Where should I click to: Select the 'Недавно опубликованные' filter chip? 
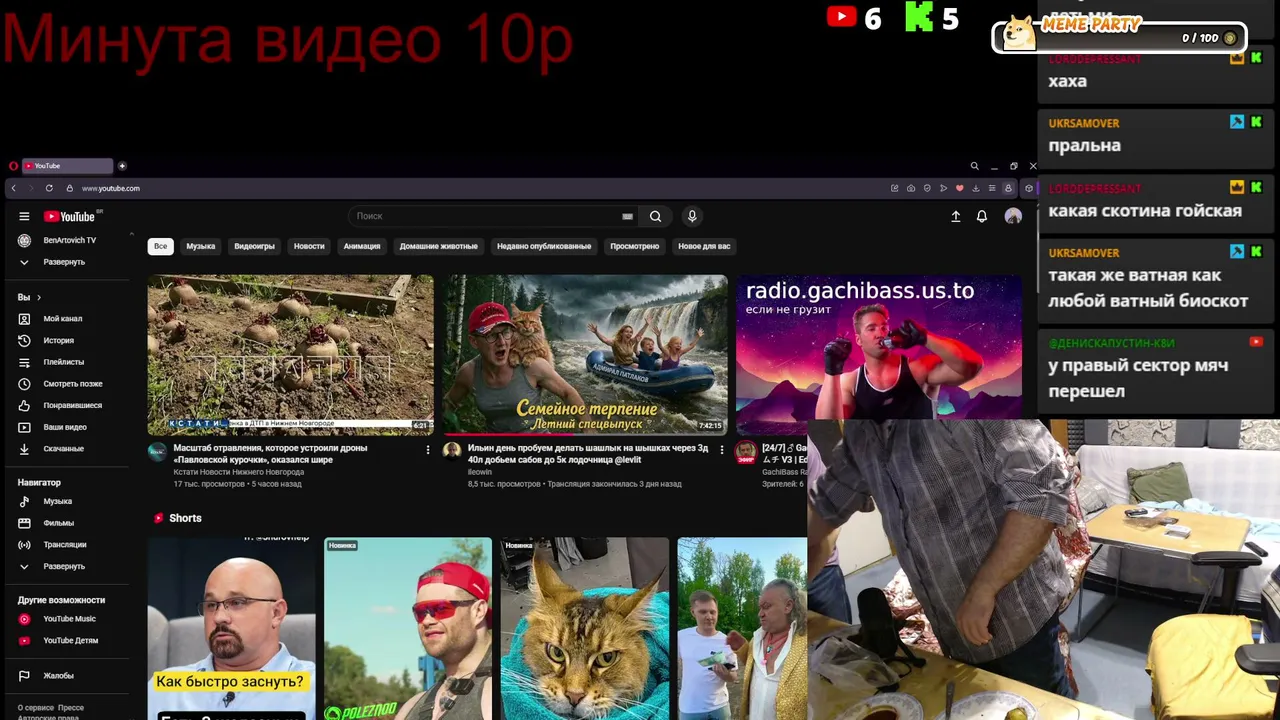tap(544, 246)
